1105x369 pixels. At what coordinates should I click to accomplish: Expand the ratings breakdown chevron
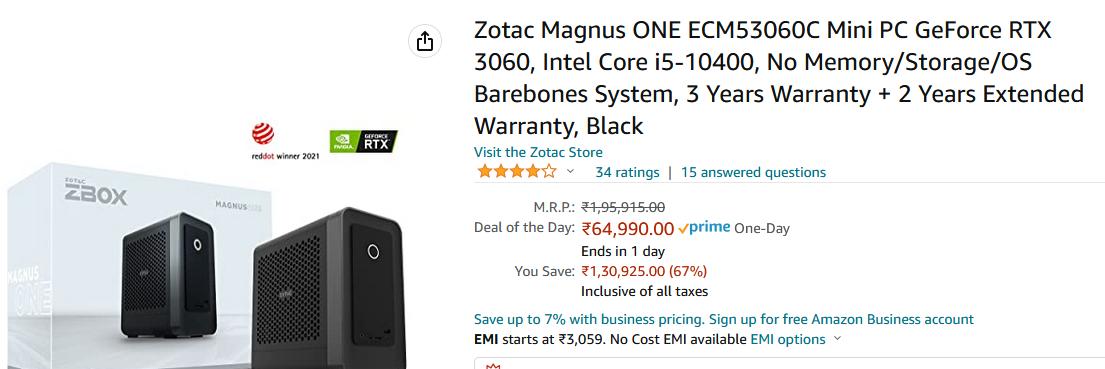click(x=570, y=172)
